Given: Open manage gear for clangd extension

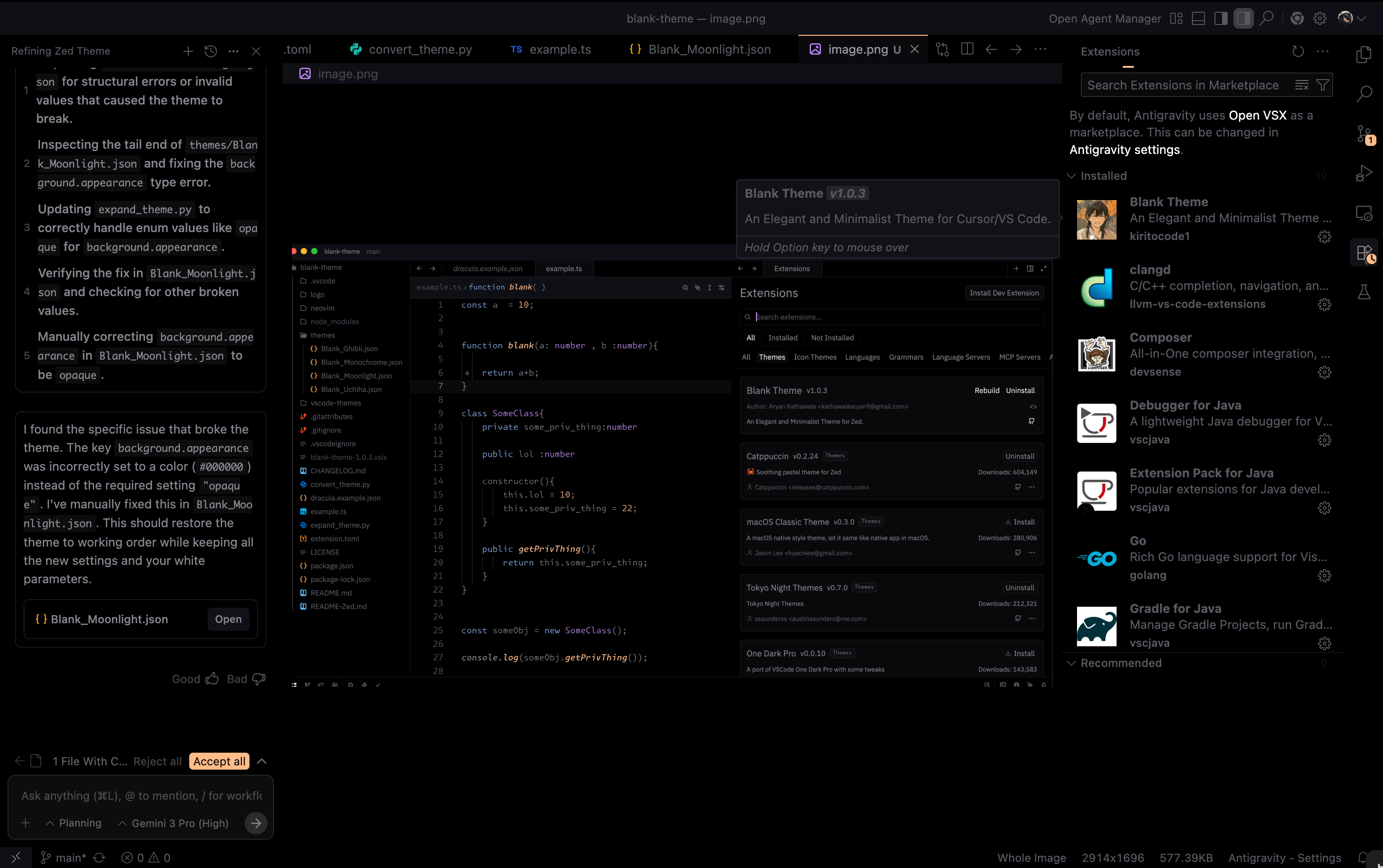Looking at the screenshot, I should coord(1325,304).
